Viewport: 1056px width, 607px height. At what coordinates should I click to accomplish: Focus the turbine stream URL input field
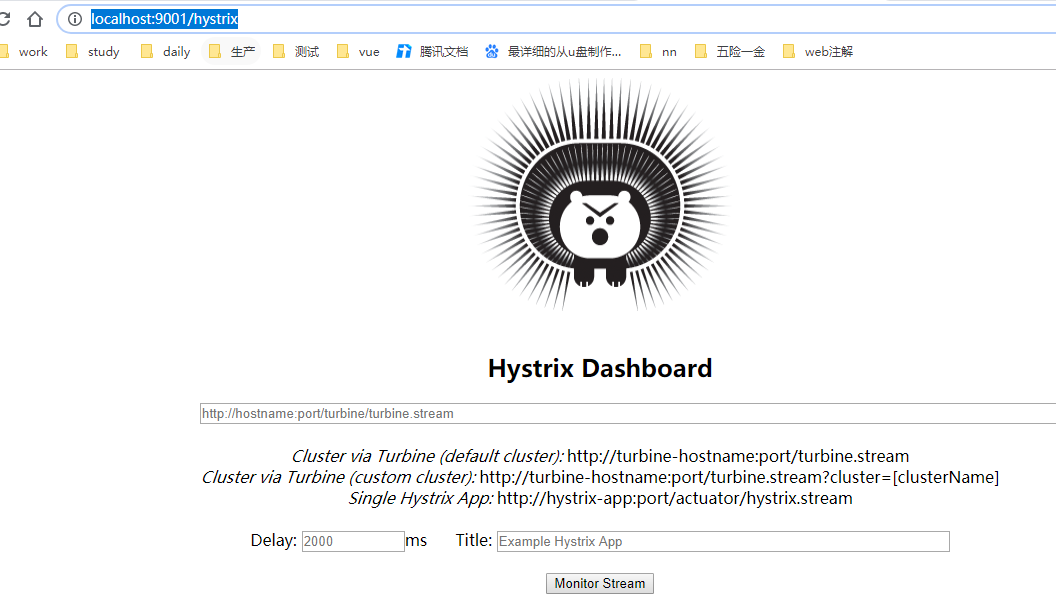point(628,414)
